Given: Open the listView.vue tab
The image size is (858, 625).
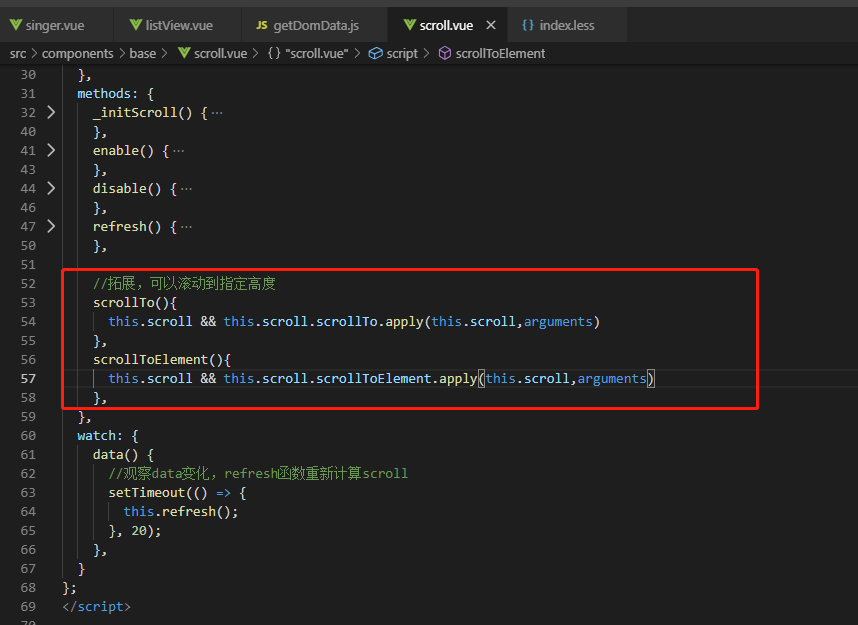Looking at the screenshot, I should (x=178, y=25).
